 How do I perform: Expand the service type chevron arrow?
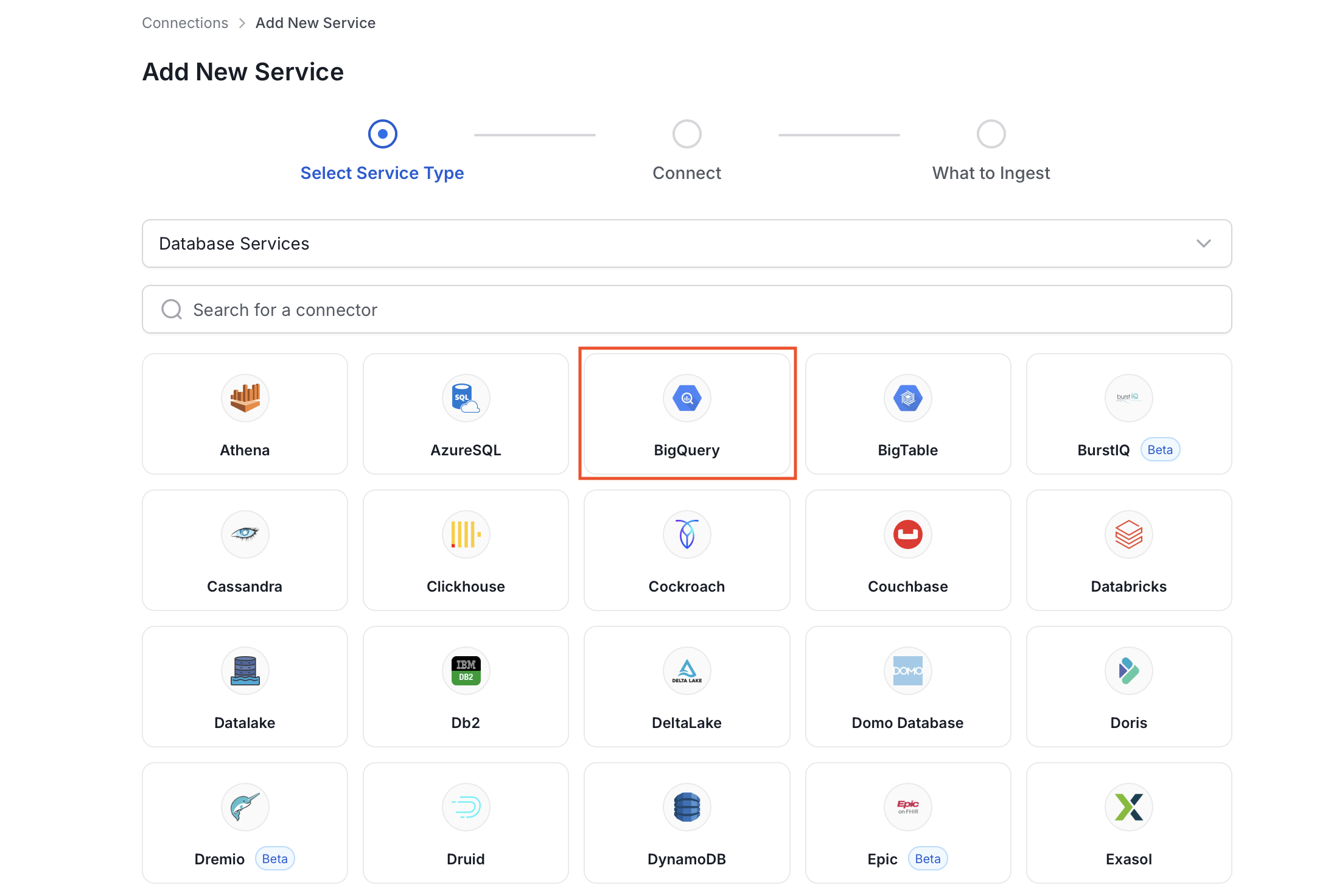[1203, 243]
